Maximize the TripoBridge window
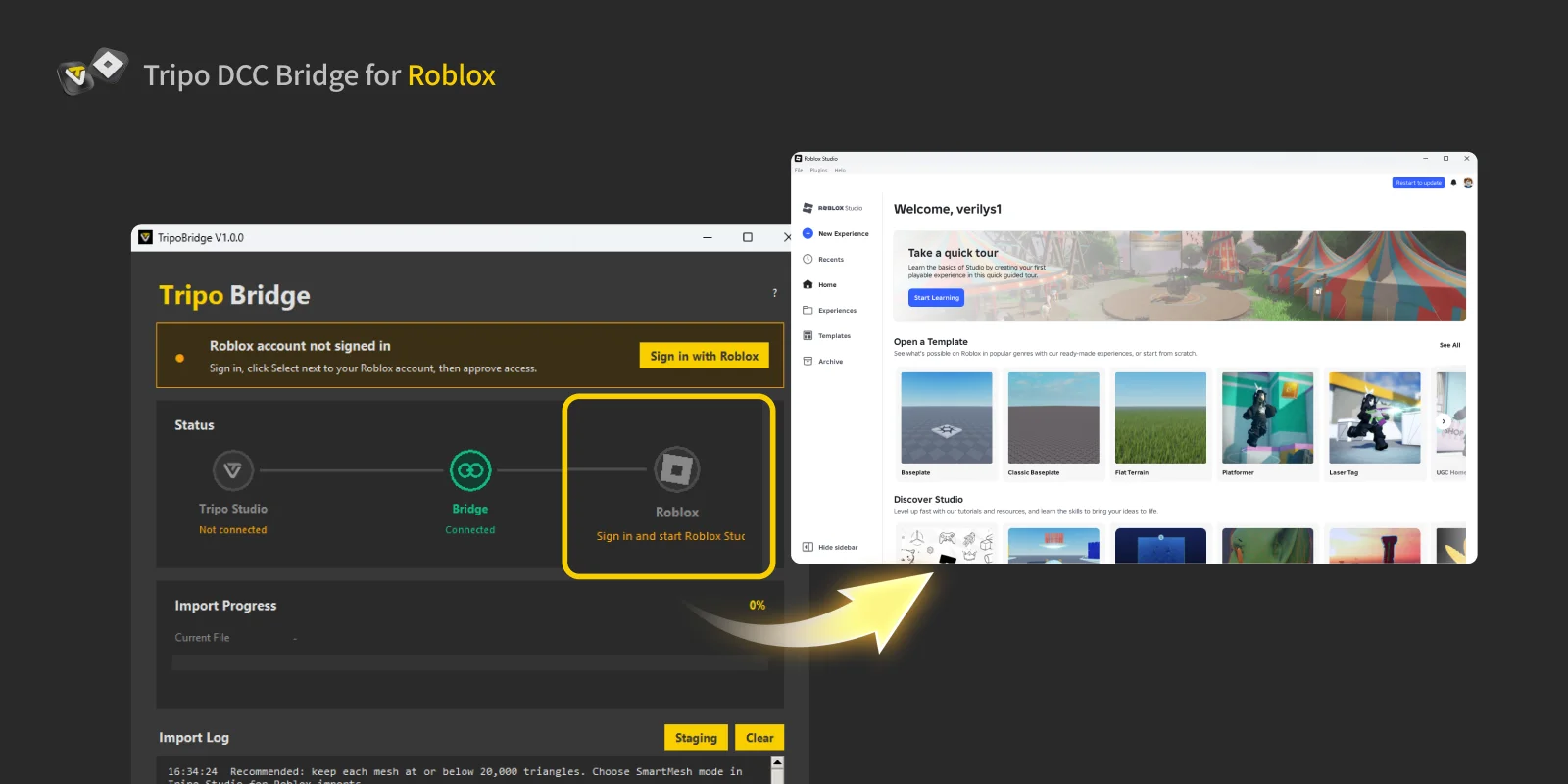The height and width of the screenshot is (784, 1568). (748, 237)
